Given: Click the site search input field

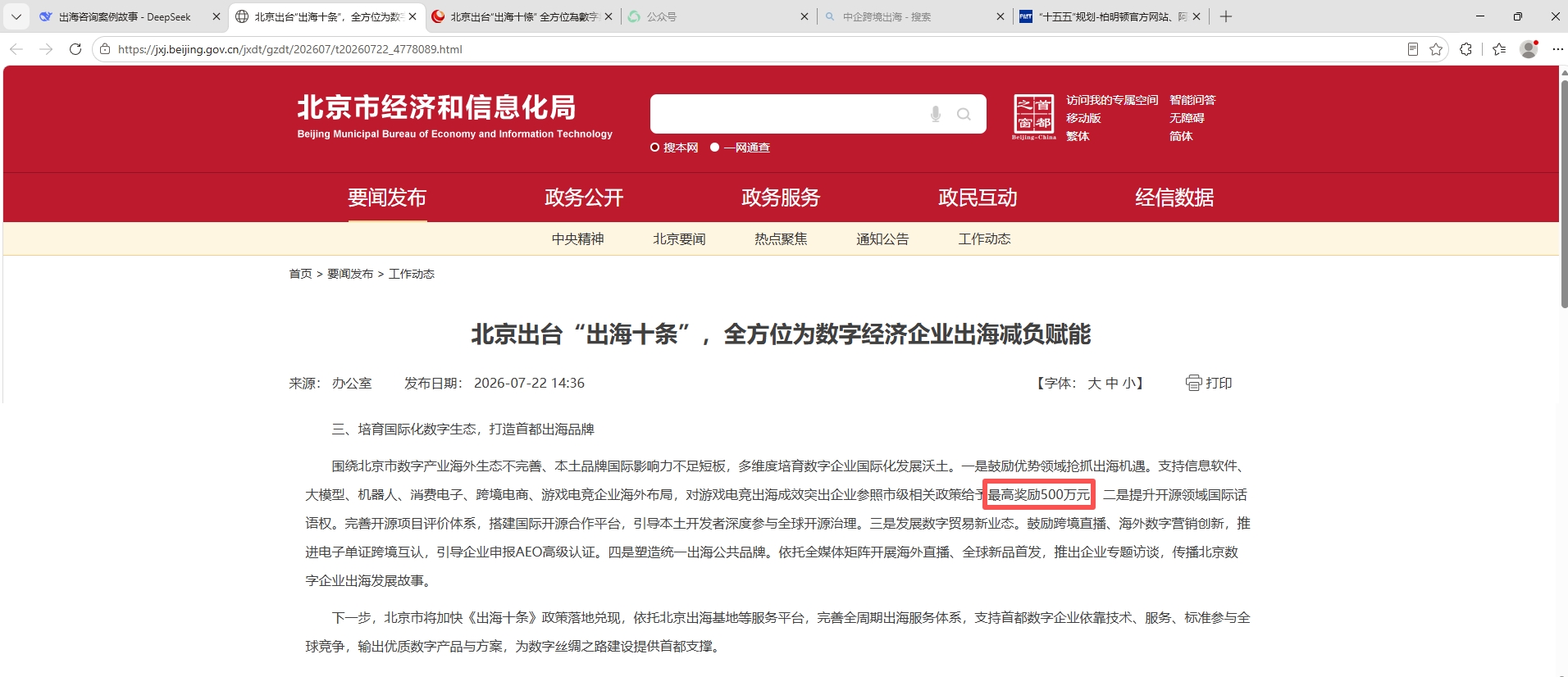Looking at the screenshot, I should click(786, 114).
